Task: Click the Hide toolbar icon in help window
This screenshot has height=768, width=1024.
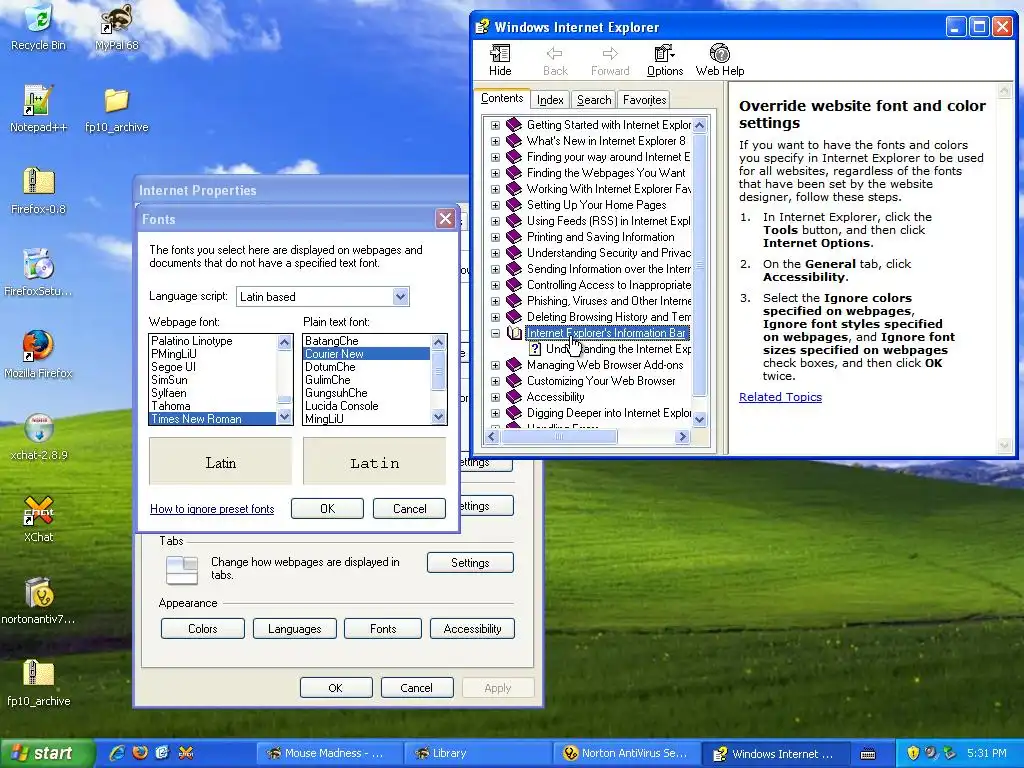Action: (x=500, y=60)
